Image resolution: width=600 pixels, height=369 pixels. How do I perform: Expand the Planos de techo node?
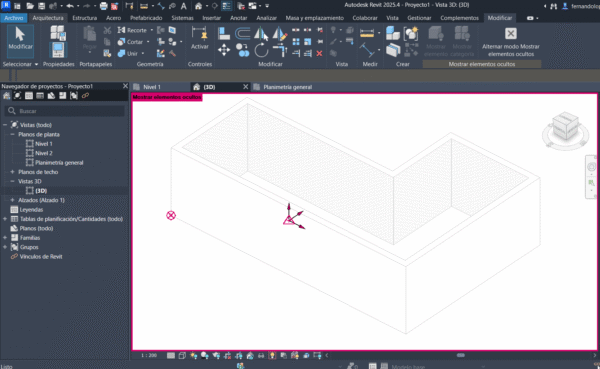point(13,172)
